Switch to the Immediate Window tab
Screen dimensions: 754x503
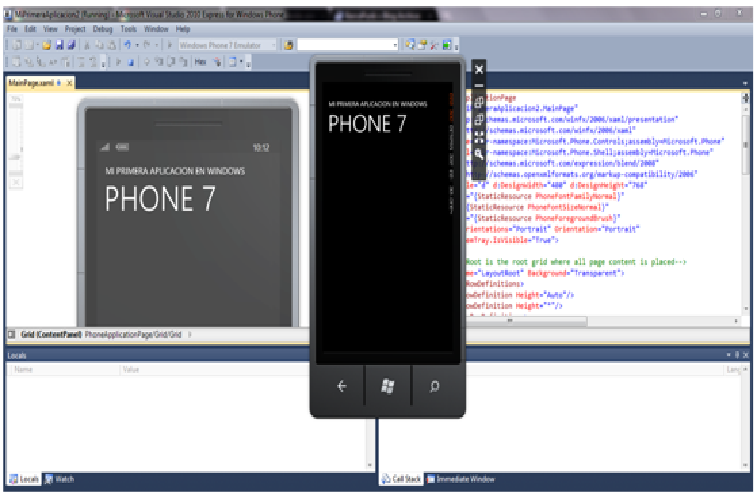pyautogui.click(x=465, y=480)
